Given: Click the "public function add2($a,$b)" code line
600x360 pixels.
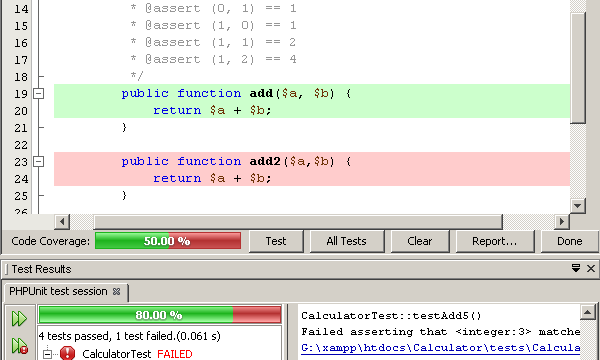Looking at the screenshot, I should pos(236,161).
